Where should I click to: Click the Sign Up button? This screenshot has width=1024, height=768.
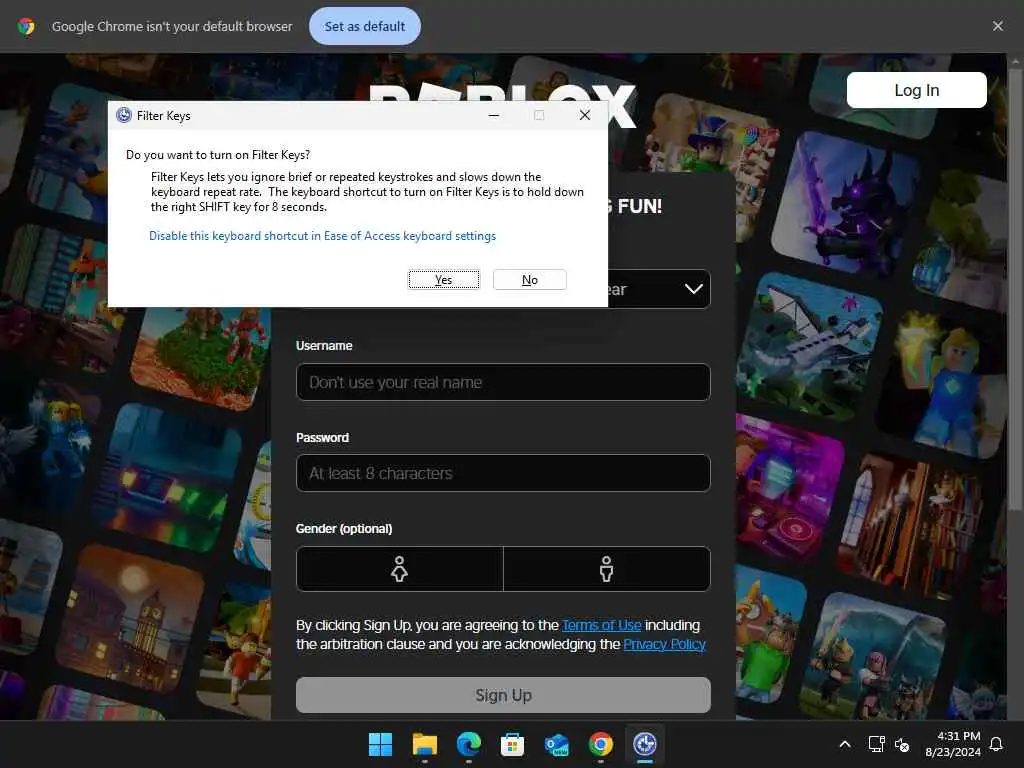pos(503,695)
